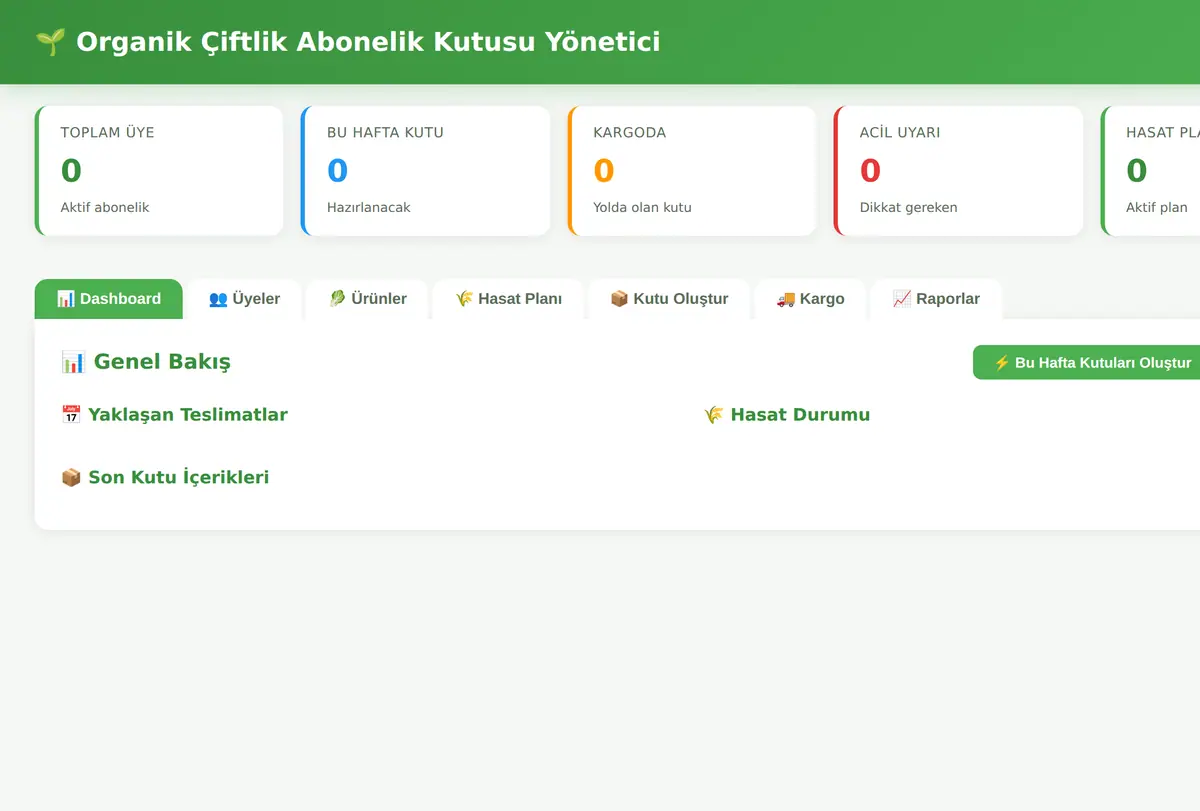The height and width of the screenshot is (811, 1200).
Task: Click the calendar icon beside Yaklaşan Teslimatlar
Action: point(71,415)
